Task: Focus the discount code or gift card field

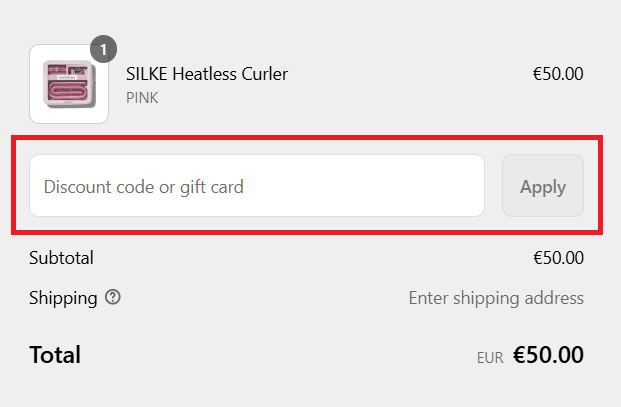Action: click(257, 186)
